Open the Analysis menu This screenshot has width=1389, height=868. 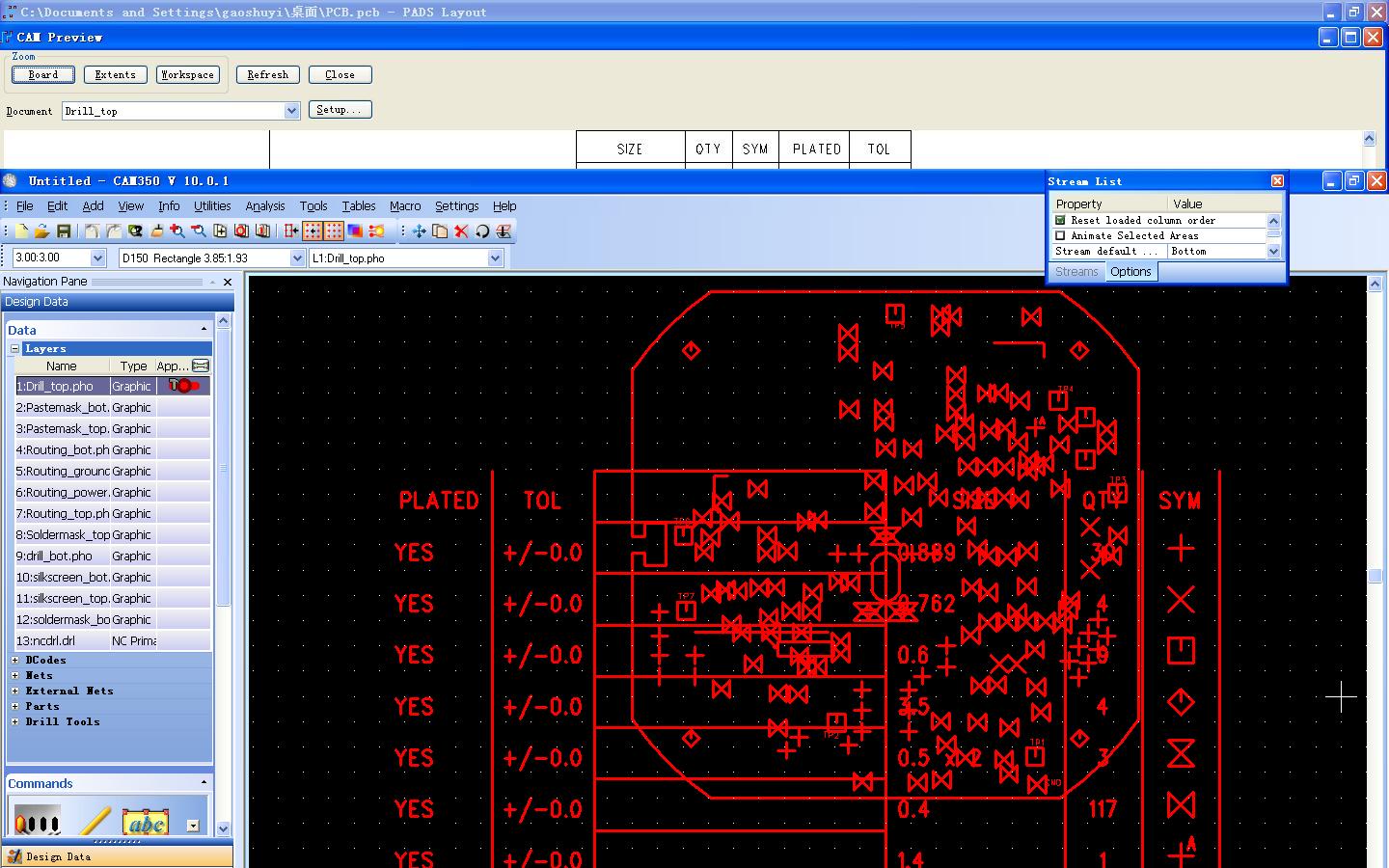click(x=265, y=205)
